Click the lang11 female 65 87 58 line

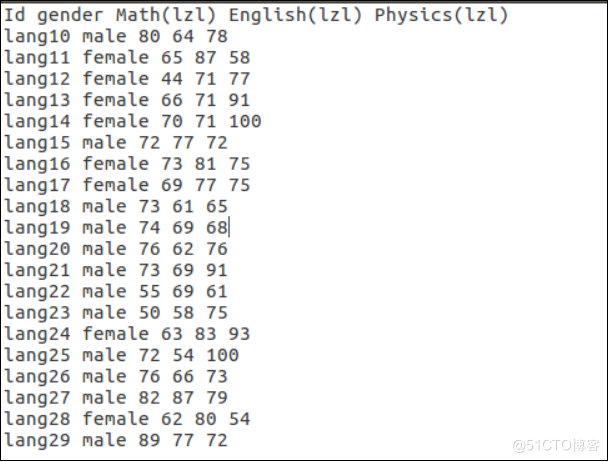coord(127,58)
